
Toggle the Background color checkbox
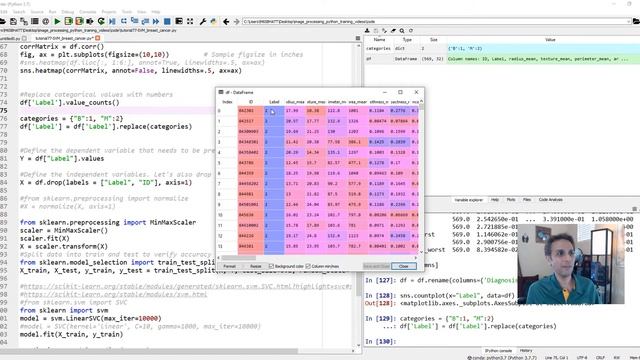point(271,266)
